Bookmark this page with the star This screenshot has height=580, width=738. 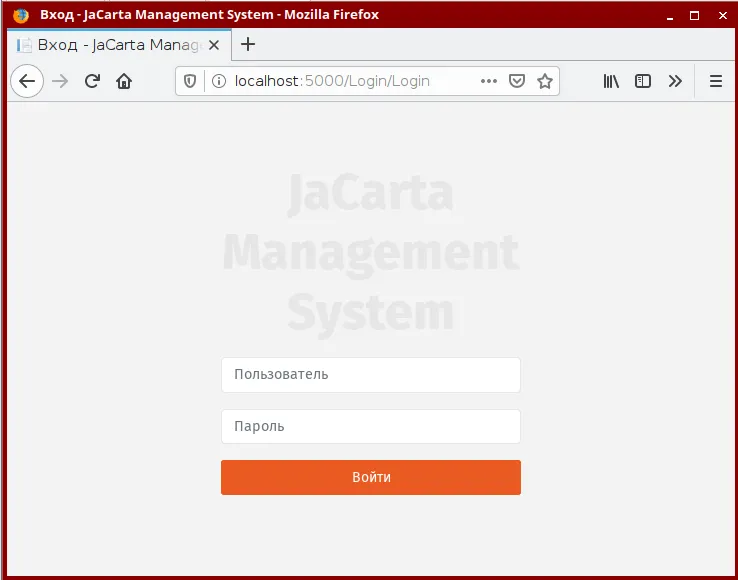[545, 81]
